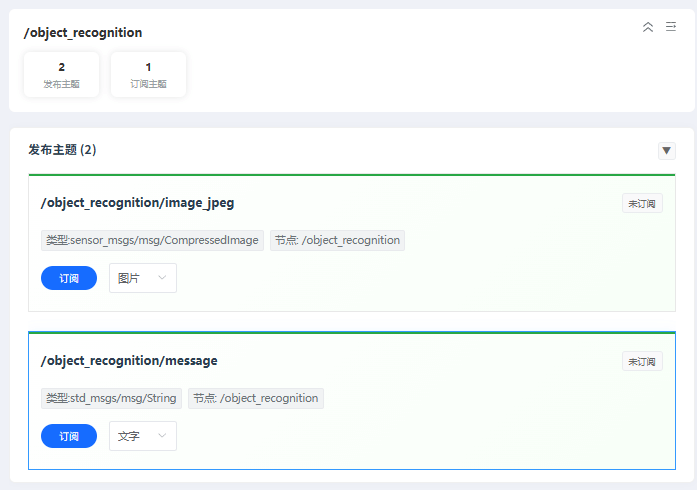Click the number 2 above 发布主题 label
The image size is (697, 490).
[x=61, y=67]
